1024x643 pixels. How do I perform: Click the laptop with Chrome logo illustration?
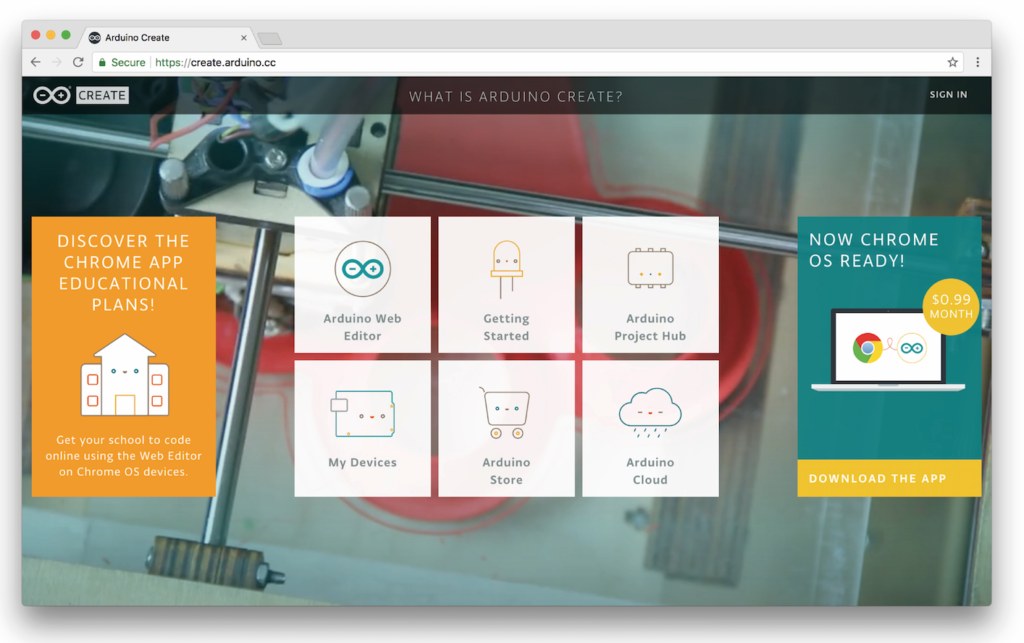(888, 350)
